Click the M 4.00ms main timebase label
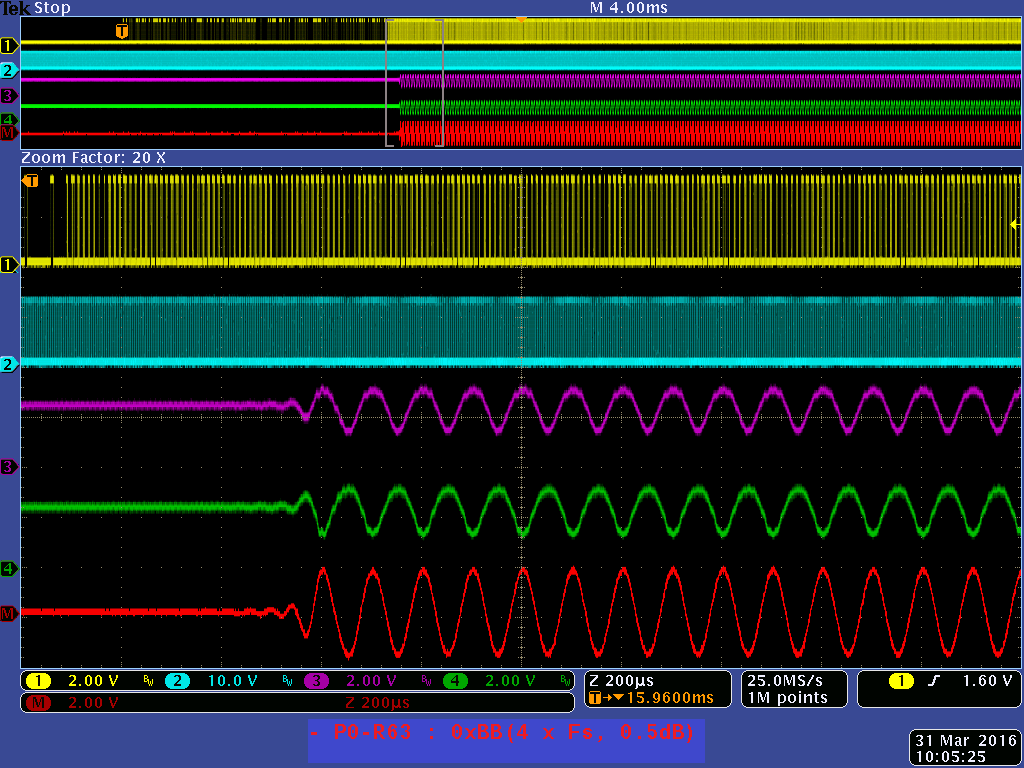 tap(629, 8)
